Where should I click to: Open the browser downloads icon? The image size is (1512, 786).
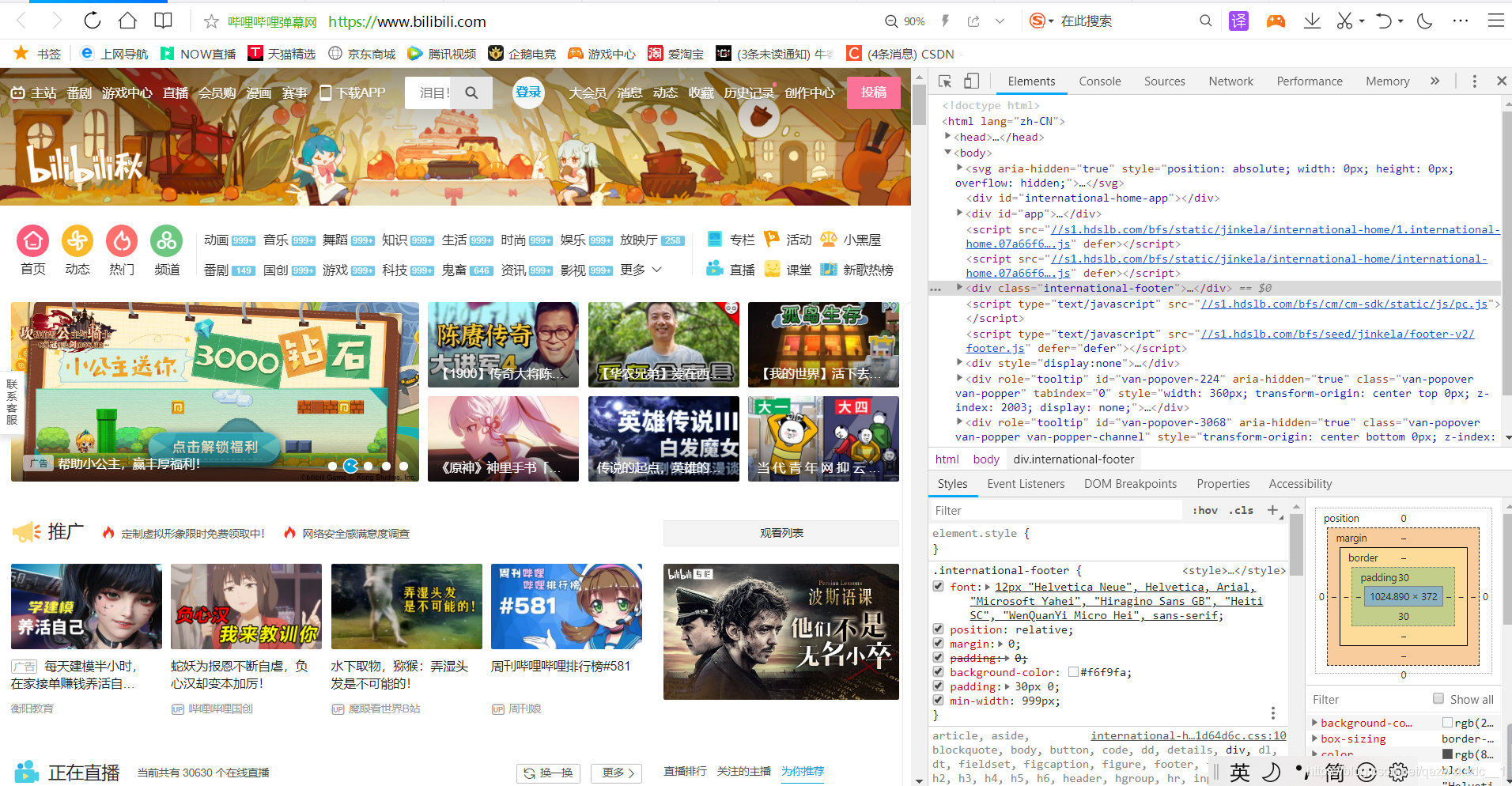[x=1312, y=21]
